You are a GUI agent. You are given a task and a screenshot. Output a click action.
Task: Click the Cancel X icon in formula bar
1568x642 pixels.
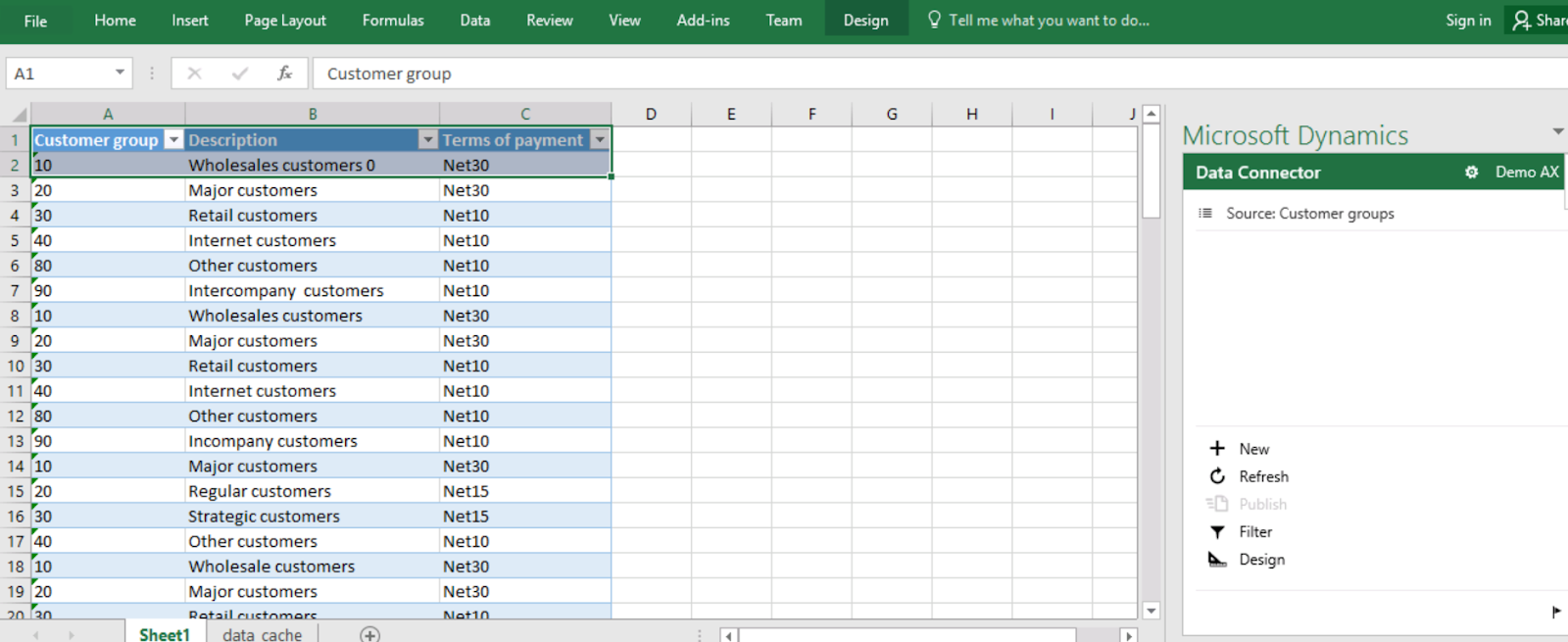point(194,74)
